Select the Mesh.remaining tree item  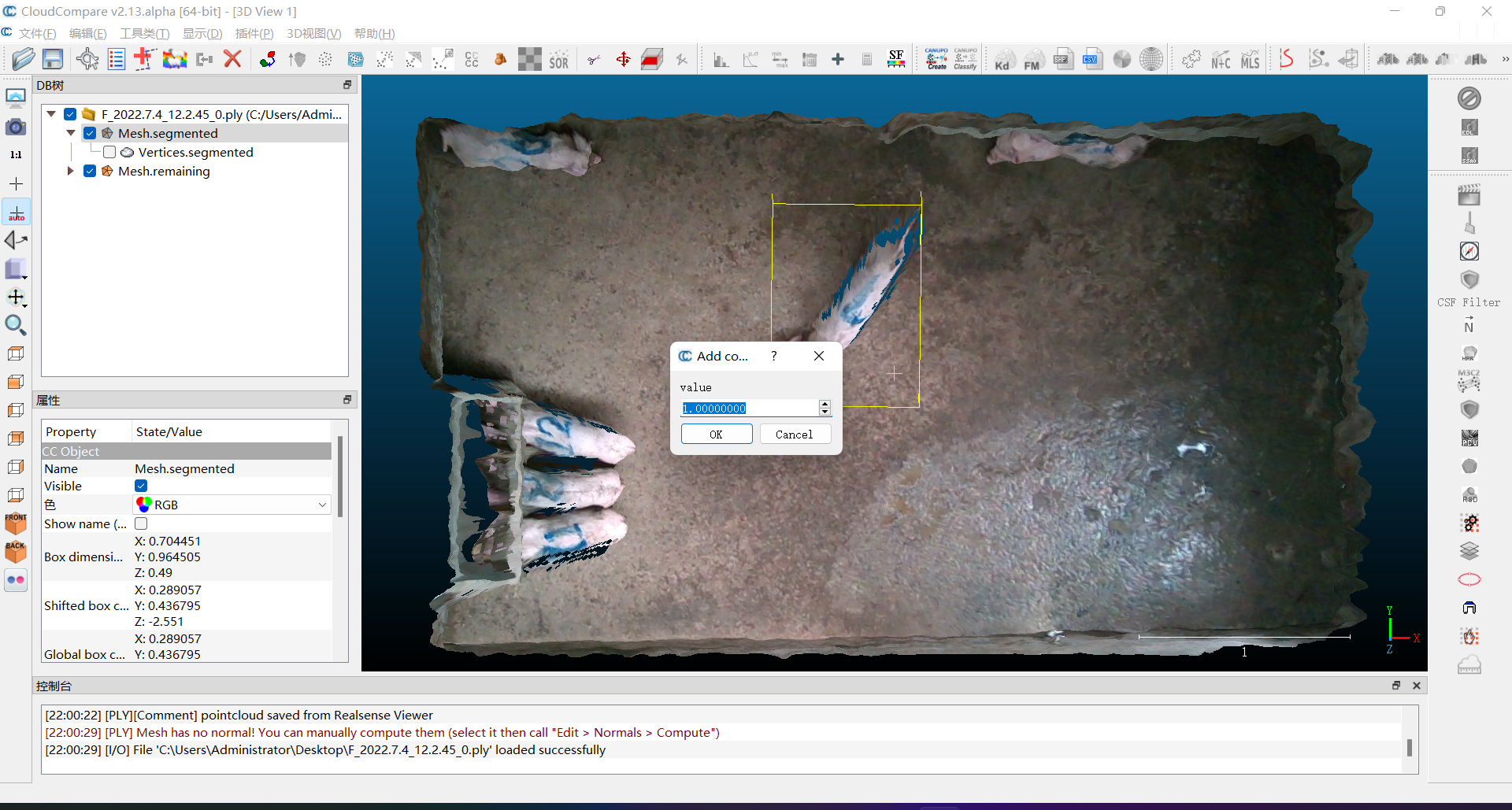[x=164, y=171]
